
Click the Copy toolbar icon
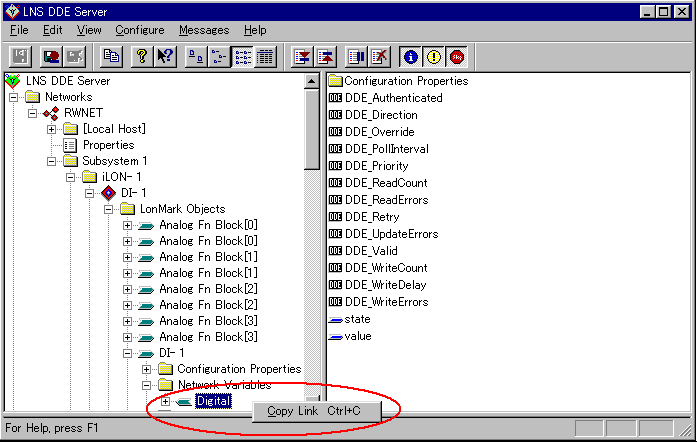112,57
